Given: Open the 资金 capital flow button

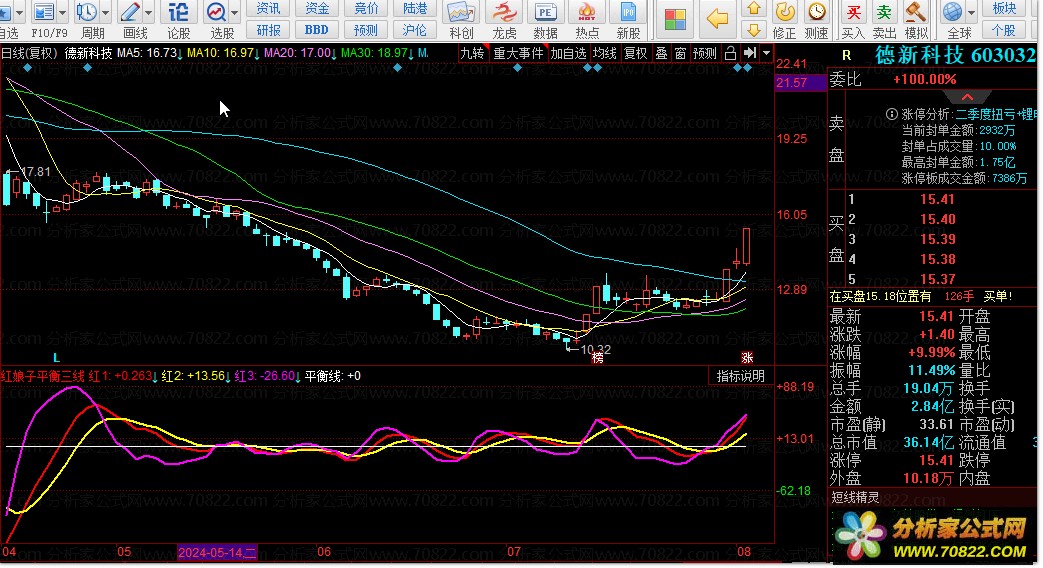Looking at the screenshot, I should (x=317, y=9).
